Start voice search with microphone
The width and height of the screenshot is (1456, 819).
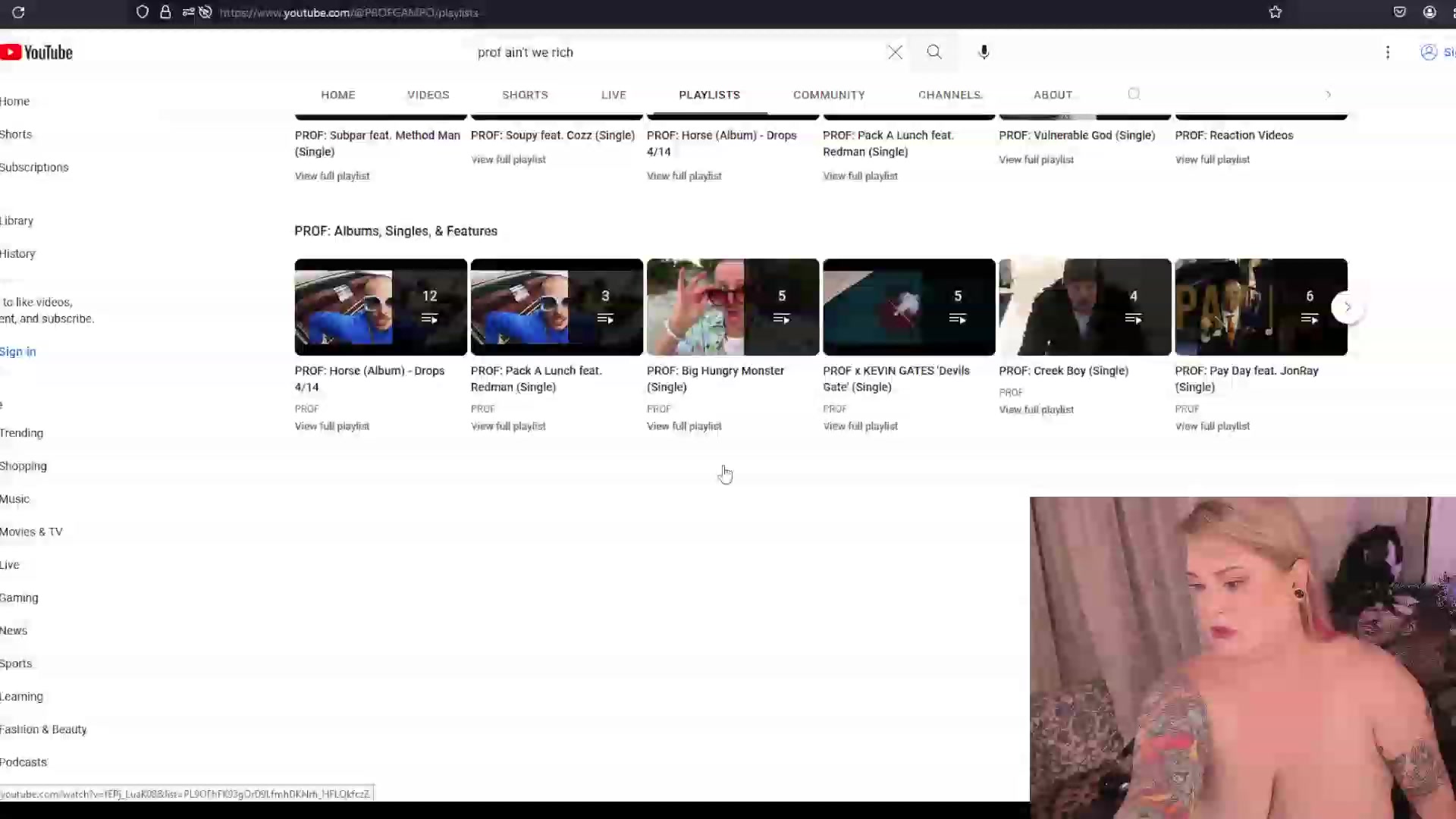[x=984, y=52]
